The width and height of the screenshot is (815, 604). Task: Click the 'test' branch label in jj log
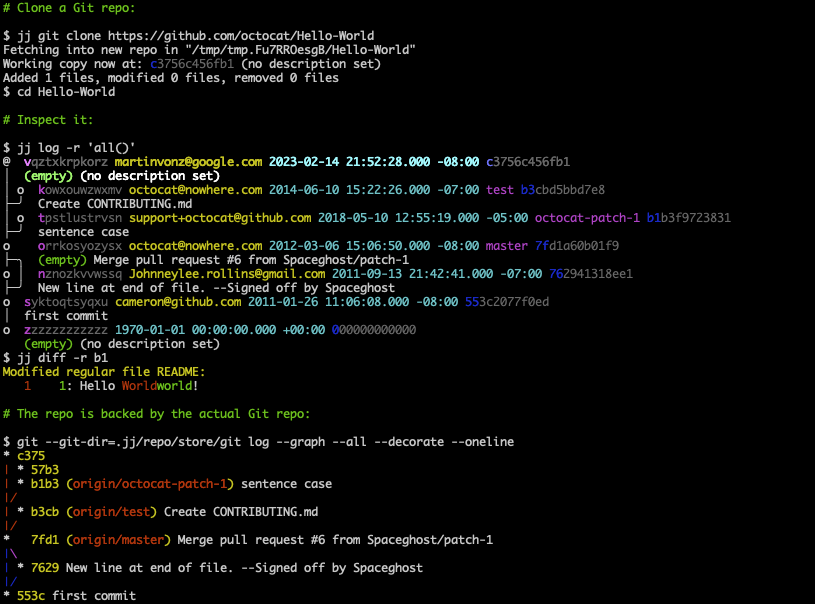click(499, 190)
